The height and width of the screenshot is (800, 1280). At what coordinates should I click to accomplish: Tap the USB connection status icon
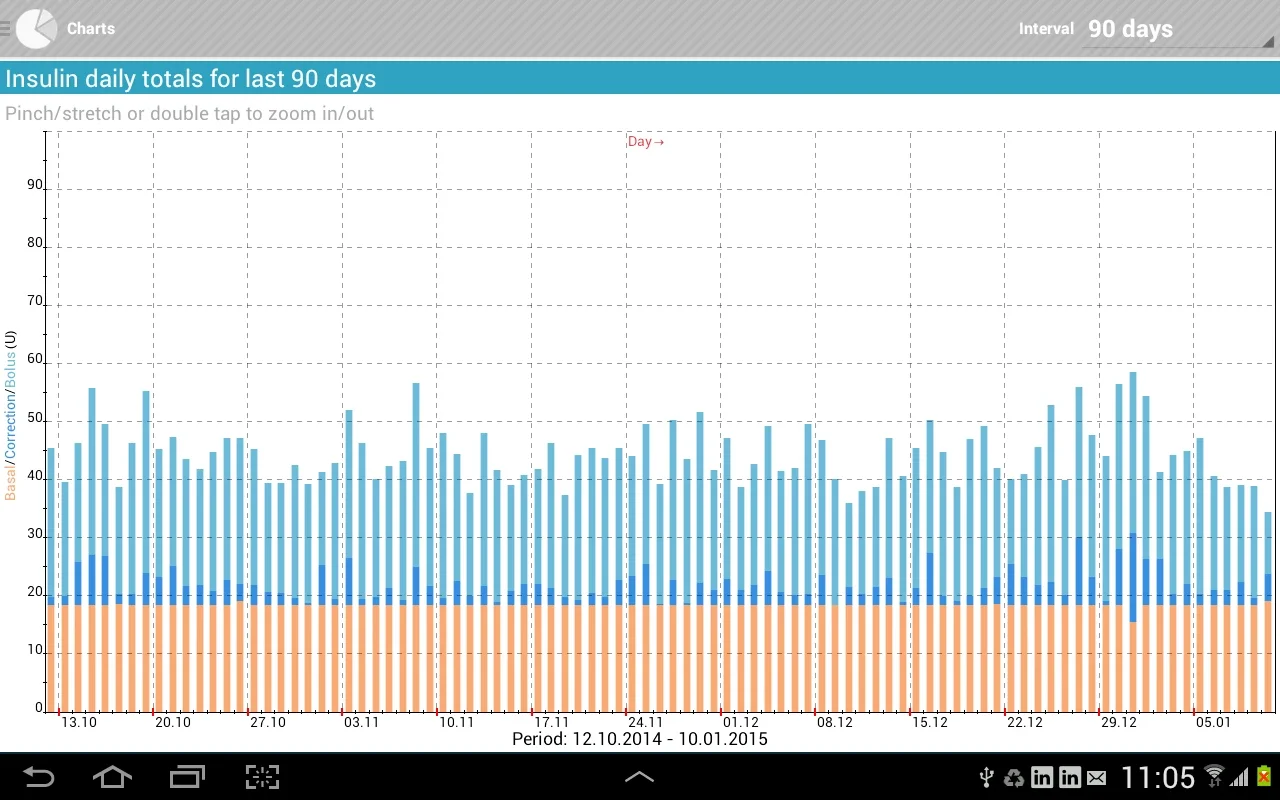coord(986,777)
